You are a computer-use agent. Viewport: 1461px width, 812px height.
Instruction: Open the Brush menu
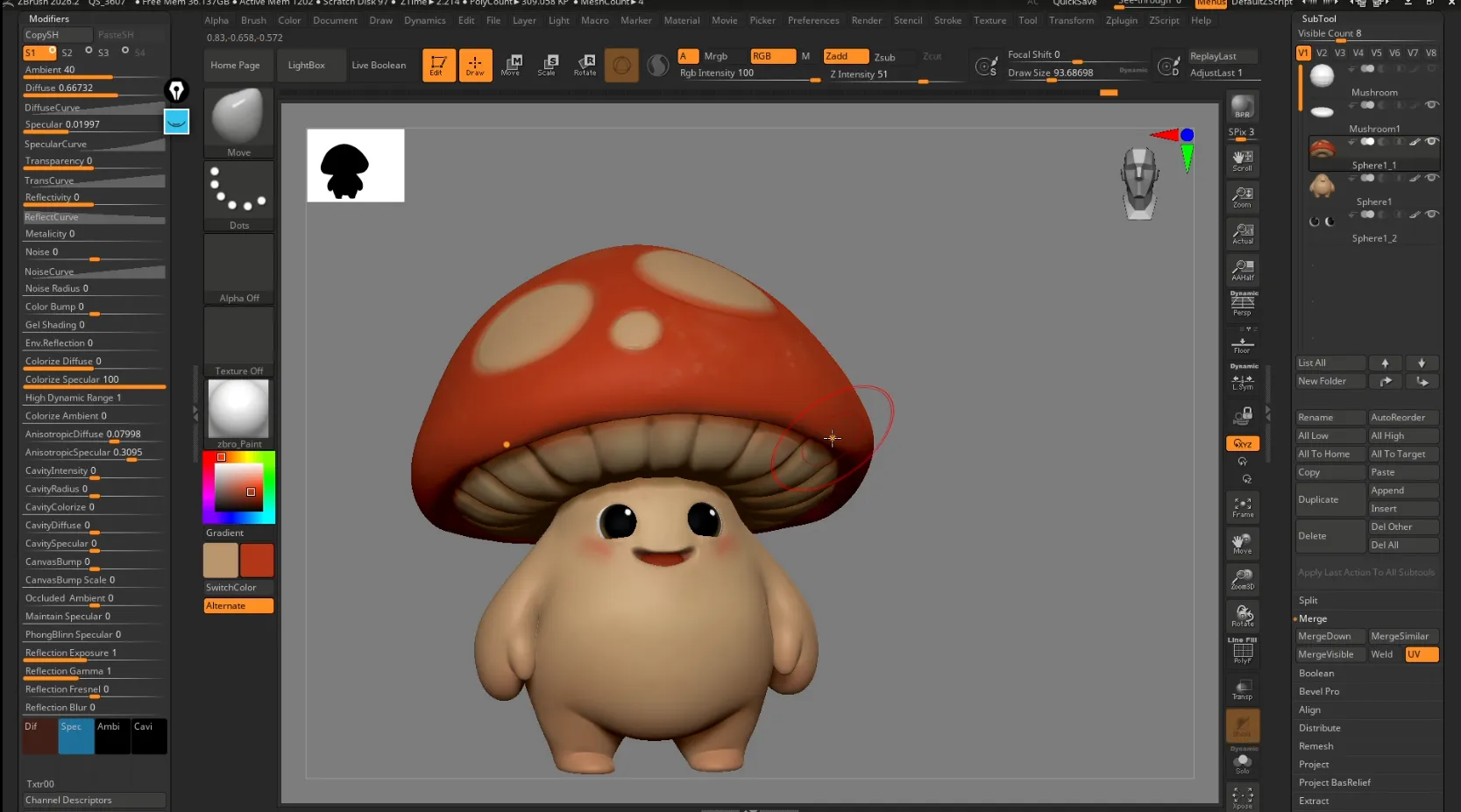coord(253,20)
